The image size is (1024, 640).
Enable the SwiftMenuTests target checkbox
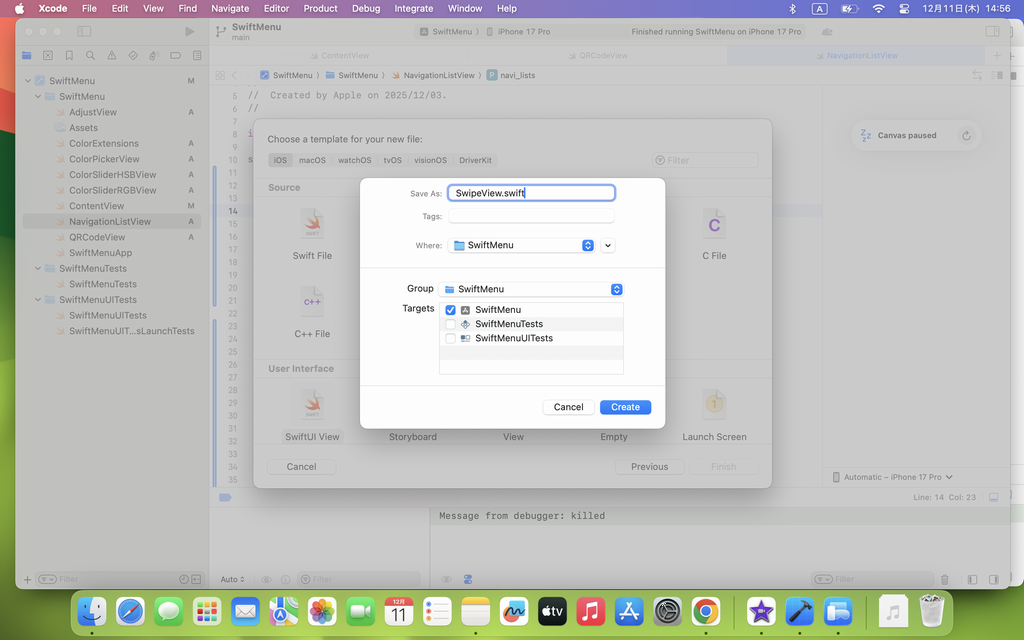coord(450,324)
